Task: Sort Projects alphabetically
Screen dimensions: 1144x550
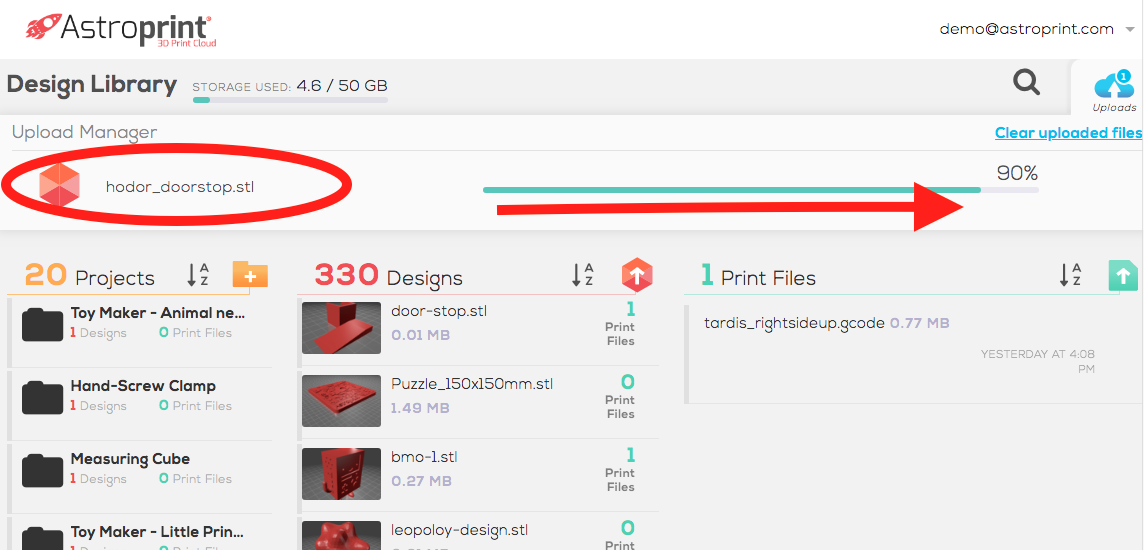Action: (x=198, y=275)
